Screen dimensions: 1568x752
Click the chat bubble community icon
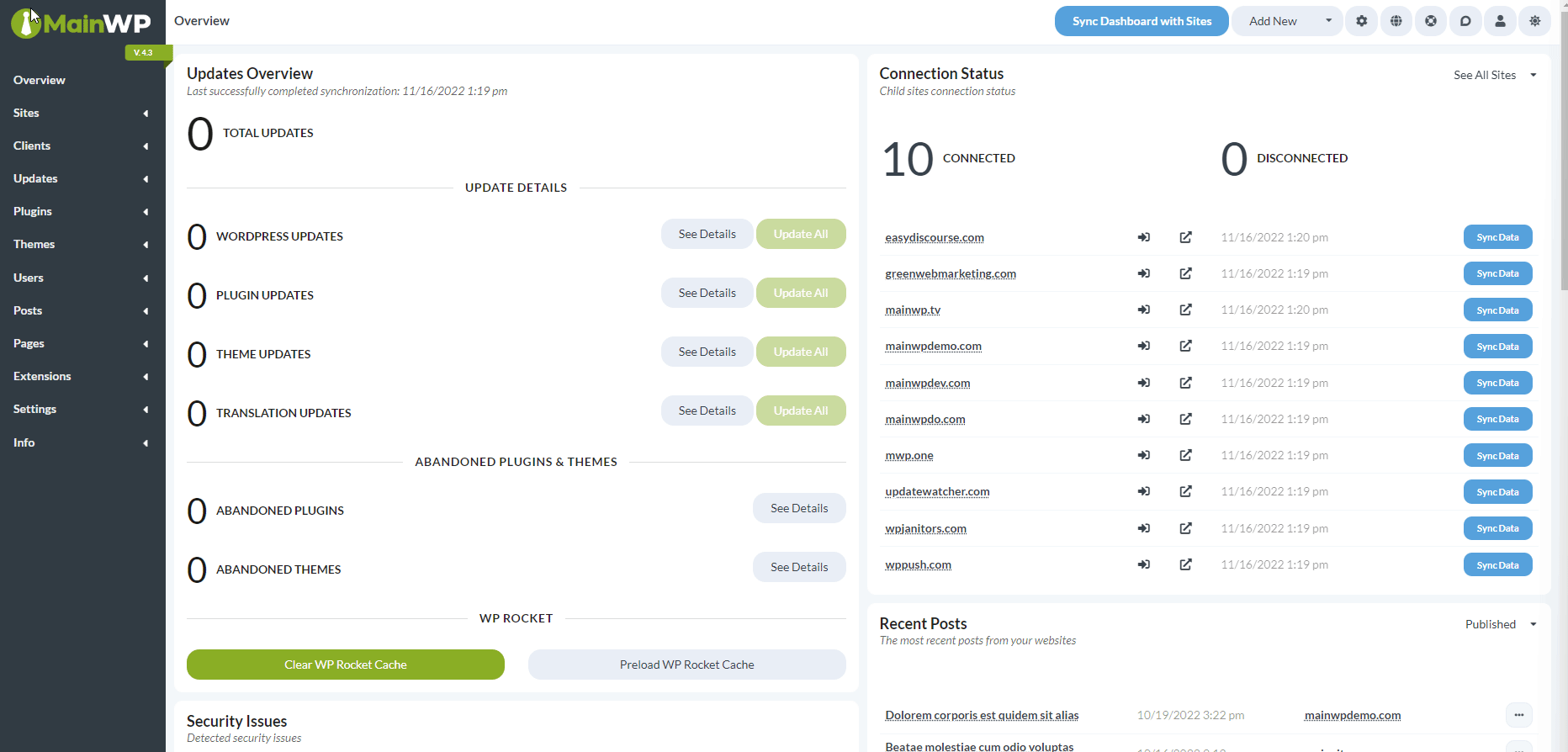click(1465, 21)
